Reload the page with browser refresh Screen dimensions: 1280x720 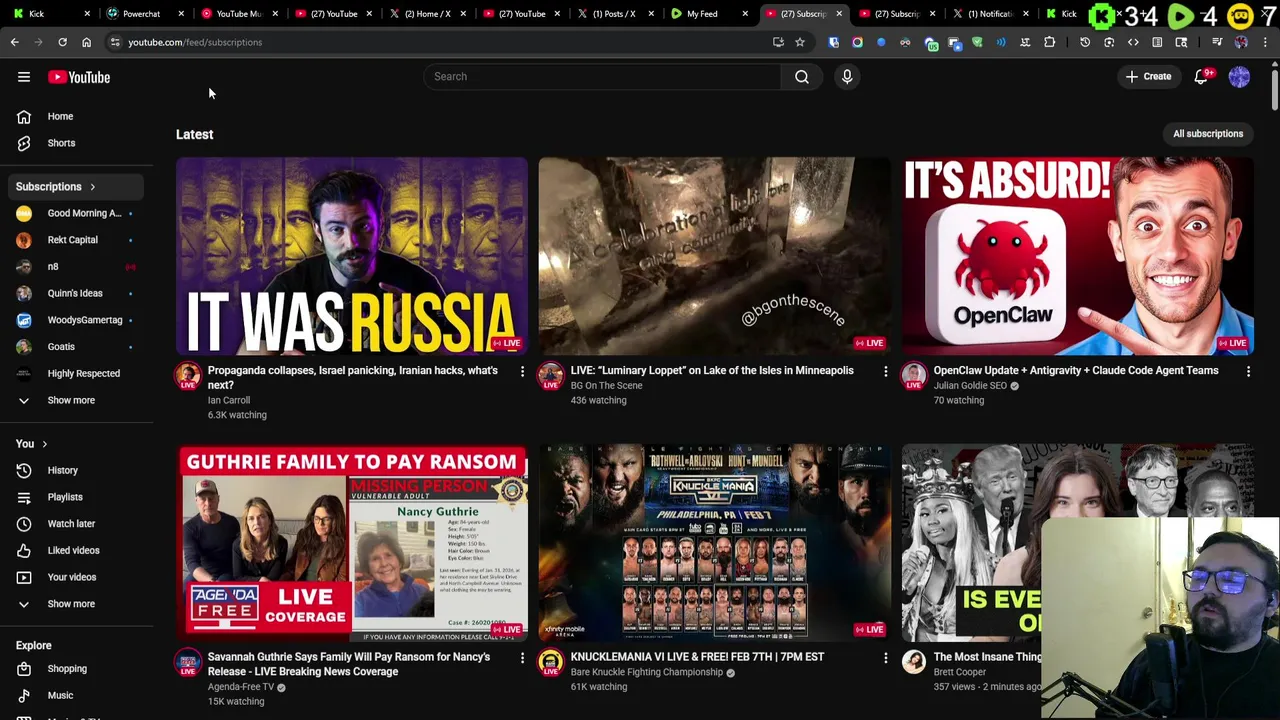tap(62, 42)
